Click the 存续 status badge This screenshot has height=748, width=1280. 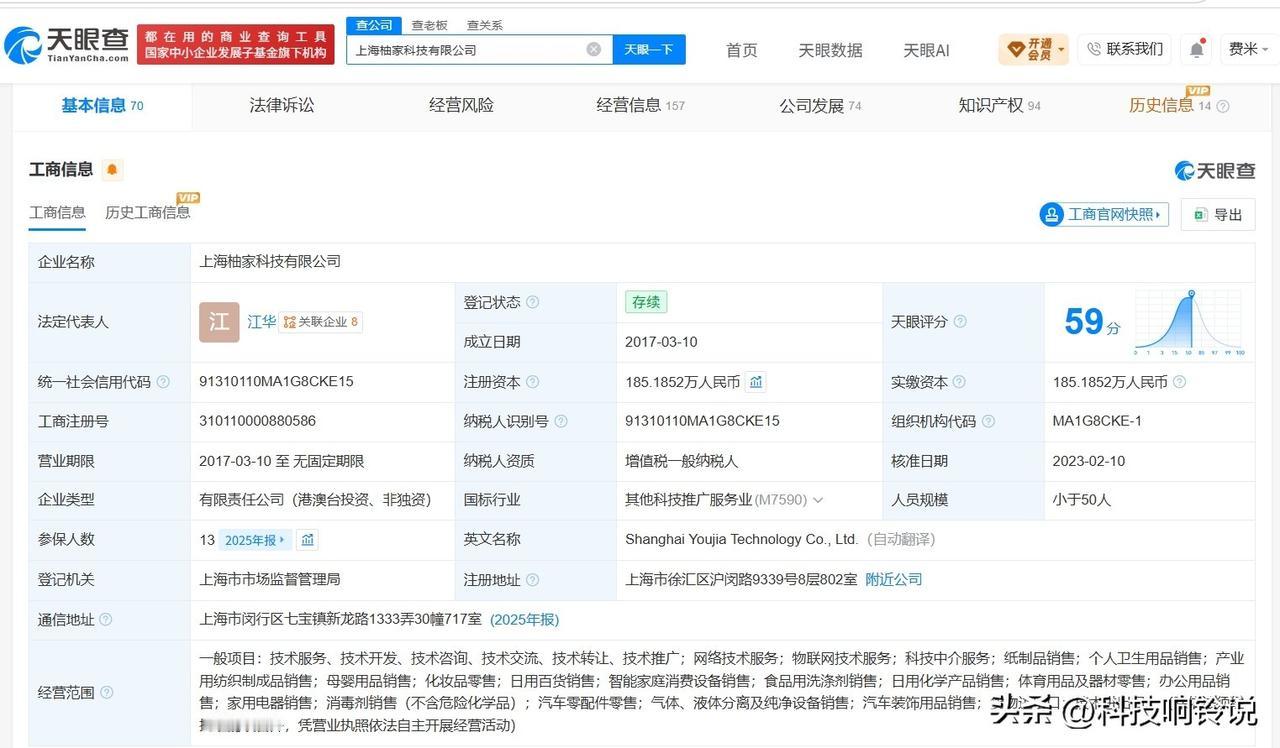pos(646,302)
